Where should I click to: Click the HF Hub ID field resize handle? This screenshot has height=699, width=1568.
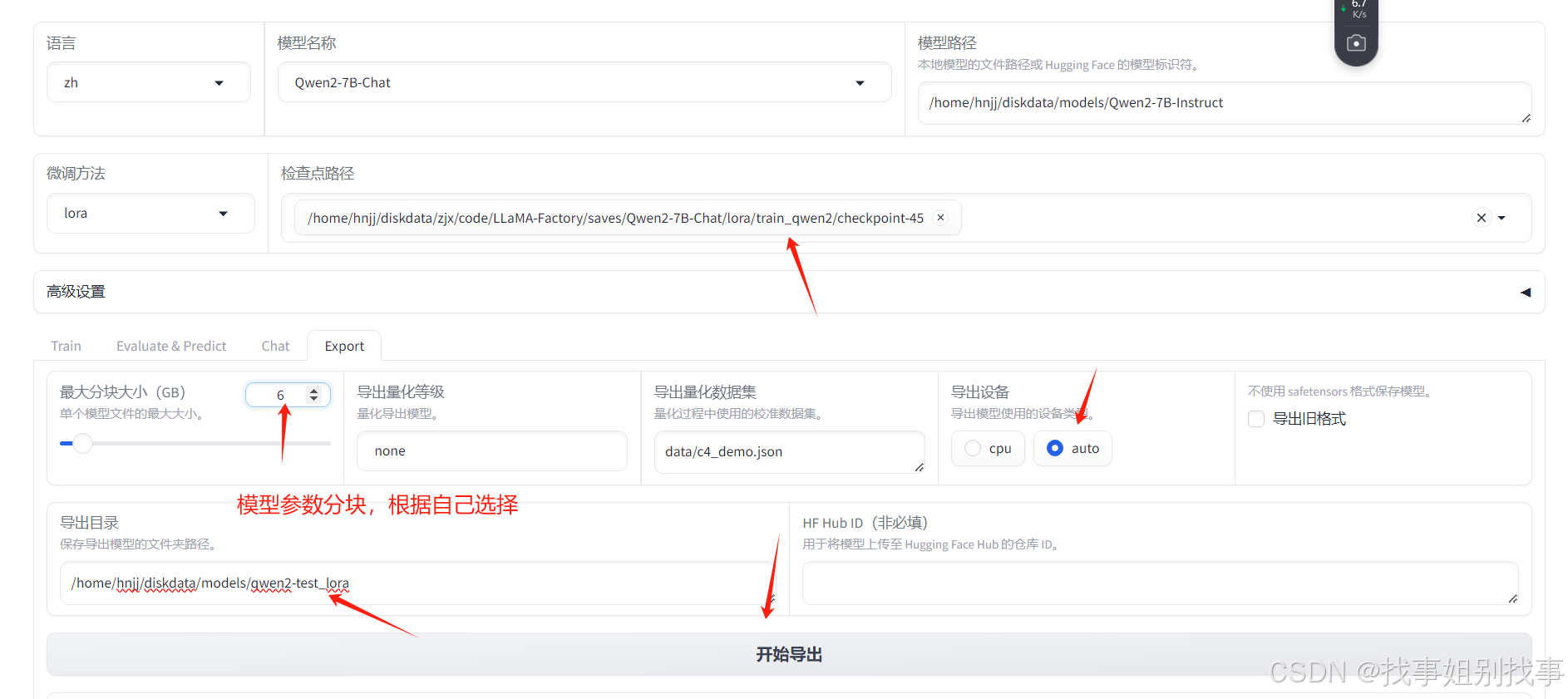[x=1512, y=599]
